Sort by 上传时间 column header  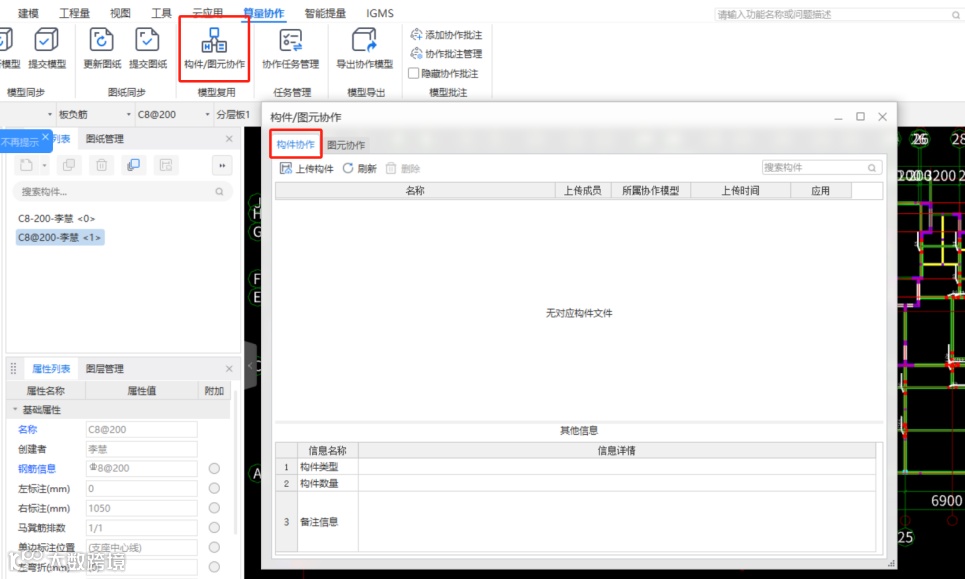pyautogui.click(x=740, y=191)
